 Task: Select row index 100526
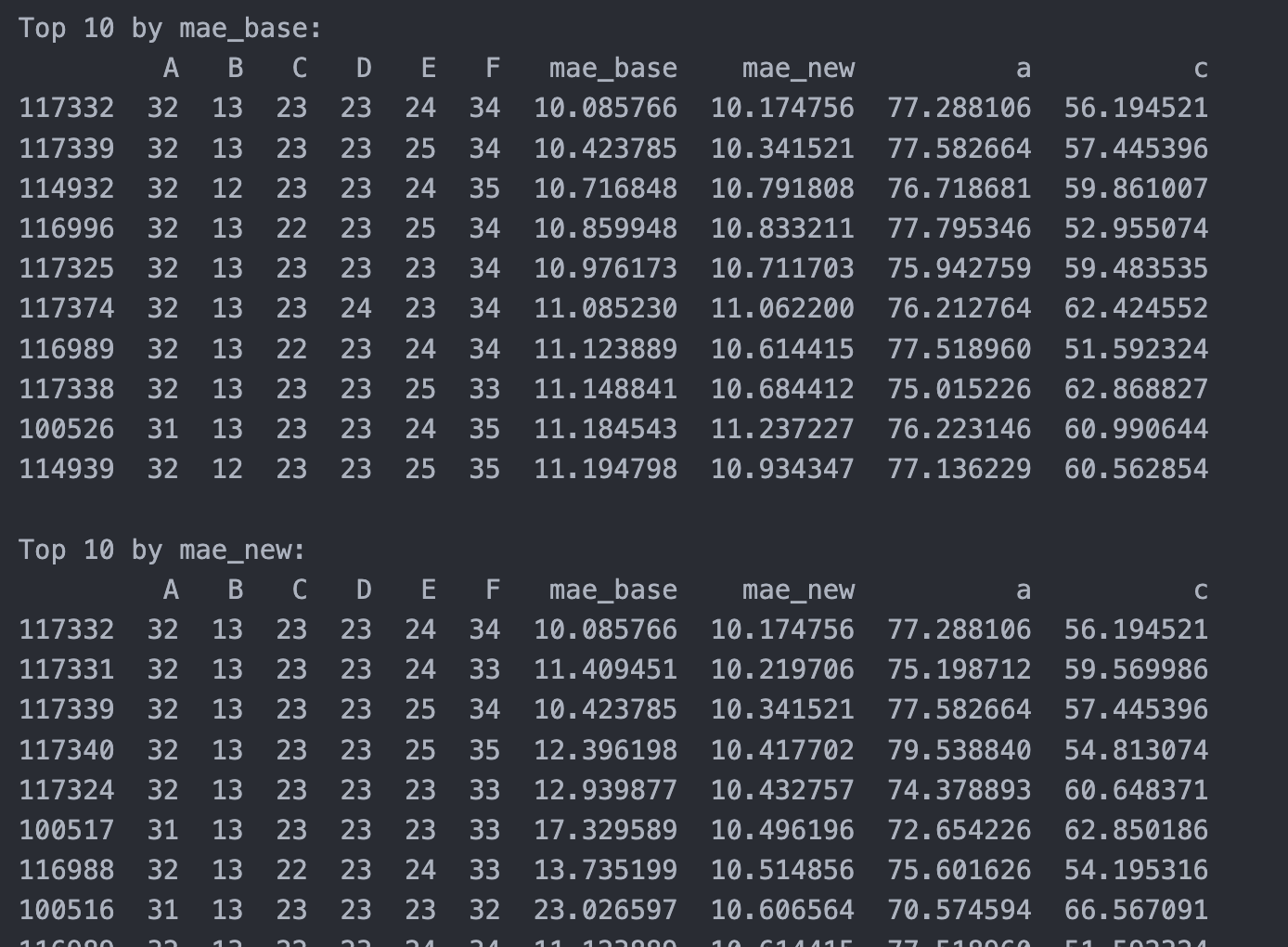pyautogui.click(x=66, y=429)
